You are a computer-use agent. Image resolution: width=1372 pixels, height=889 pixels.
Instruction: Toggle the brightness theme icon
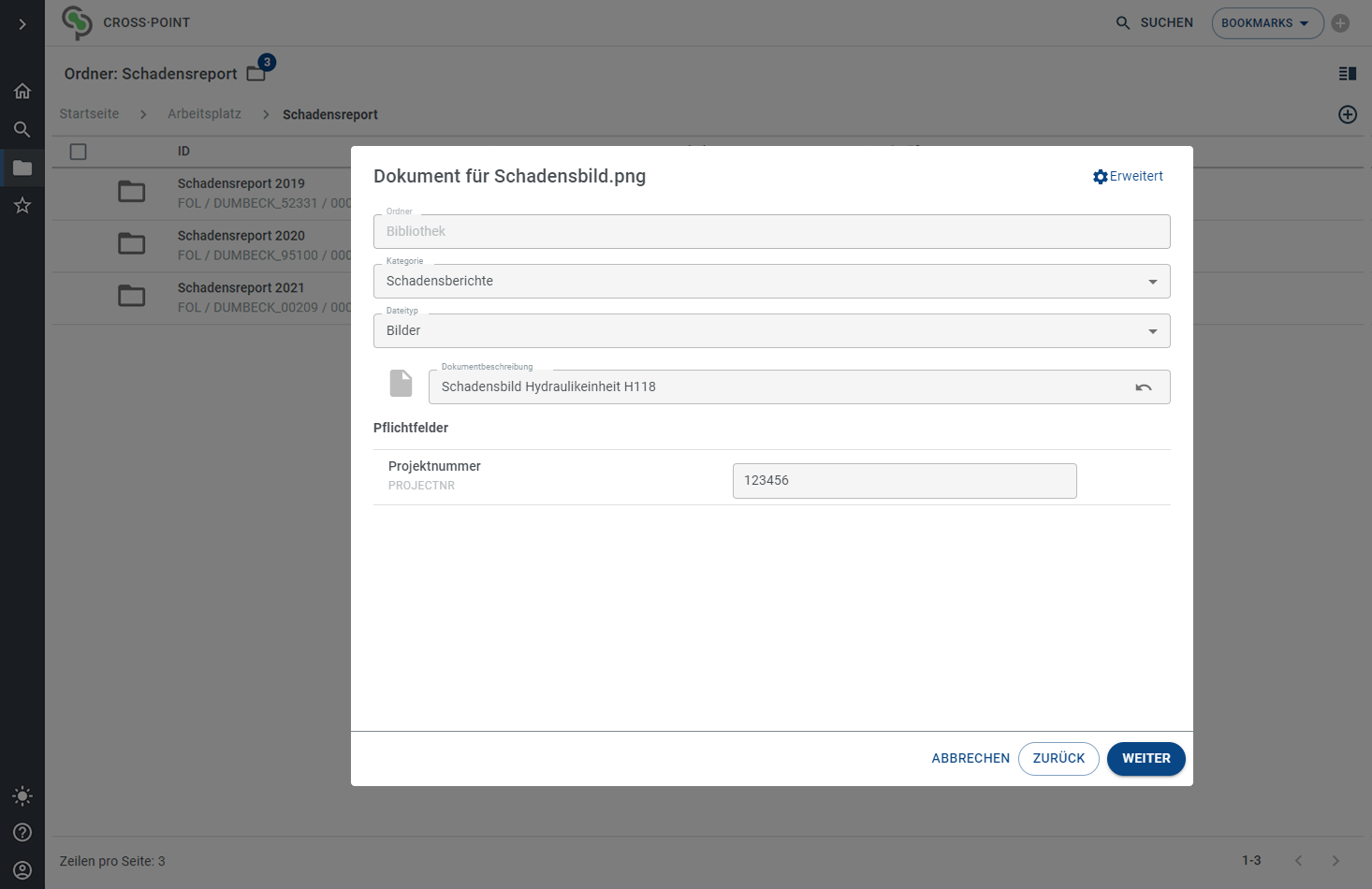pyautogui.click(x=22, y=796)
